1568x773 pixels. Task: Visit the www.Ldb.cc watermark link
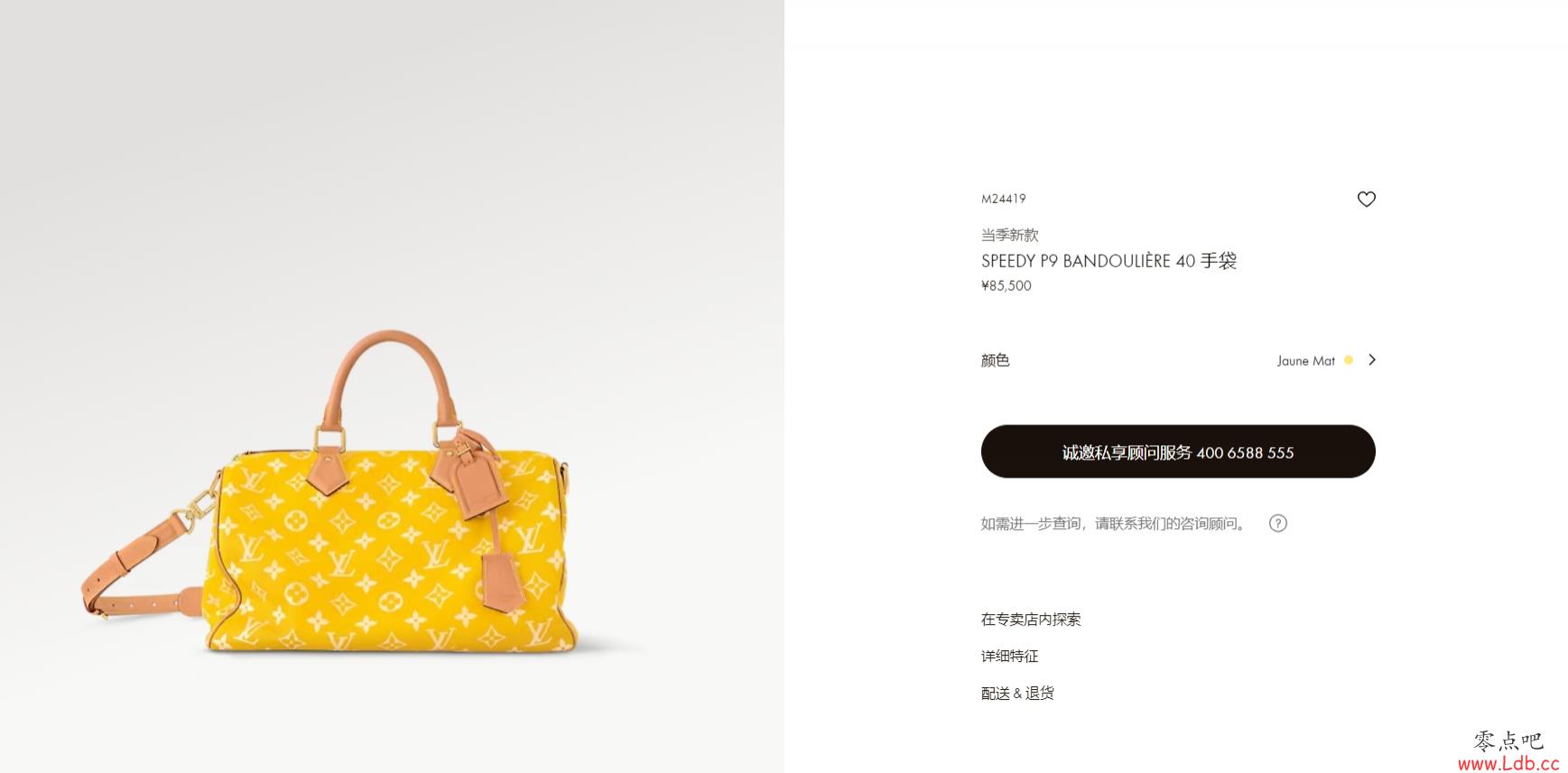(1508, 764)
